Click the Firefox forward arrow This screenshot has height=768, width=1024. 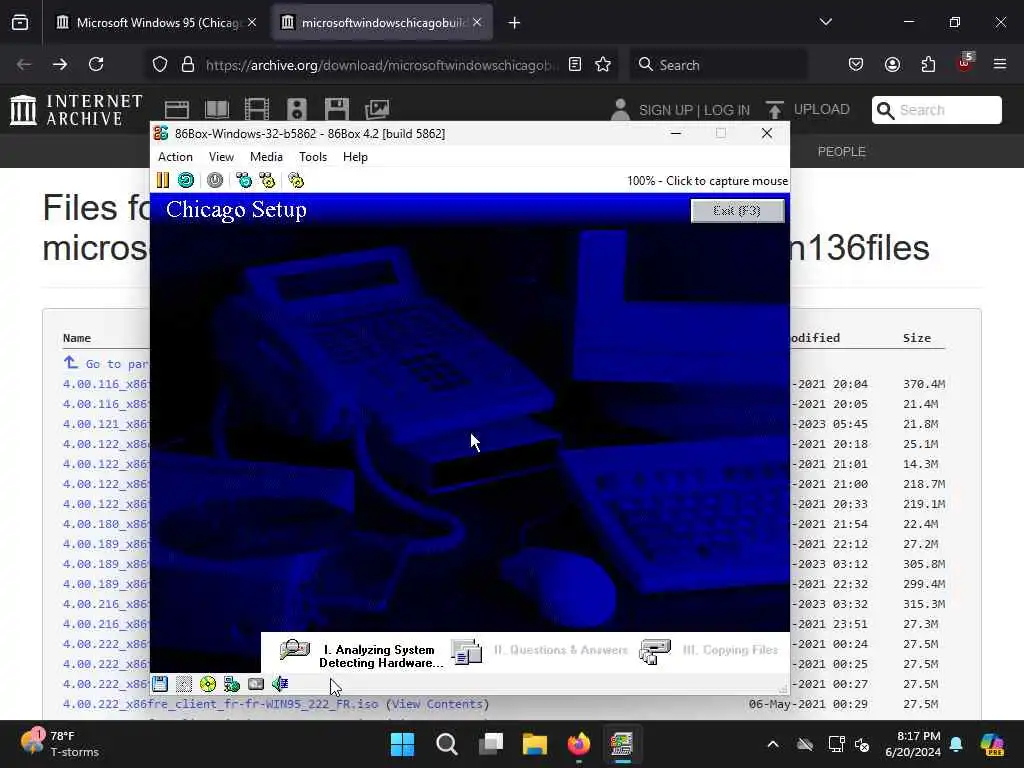[x=60, y=64]
